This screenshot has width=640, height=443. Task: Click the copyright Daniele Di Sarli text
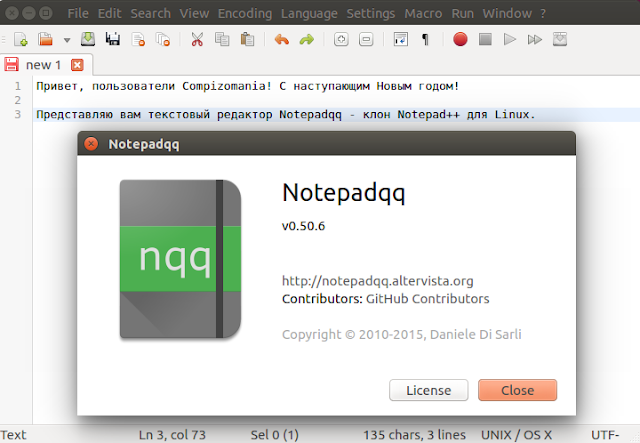coord(402,334)
